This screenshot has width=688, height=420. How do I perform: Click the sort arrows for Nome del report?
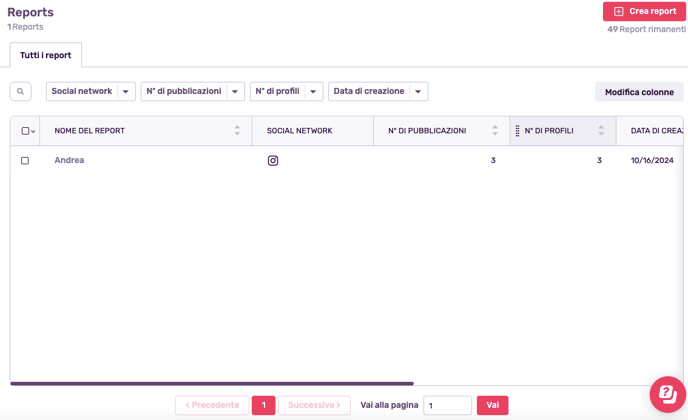237,131
